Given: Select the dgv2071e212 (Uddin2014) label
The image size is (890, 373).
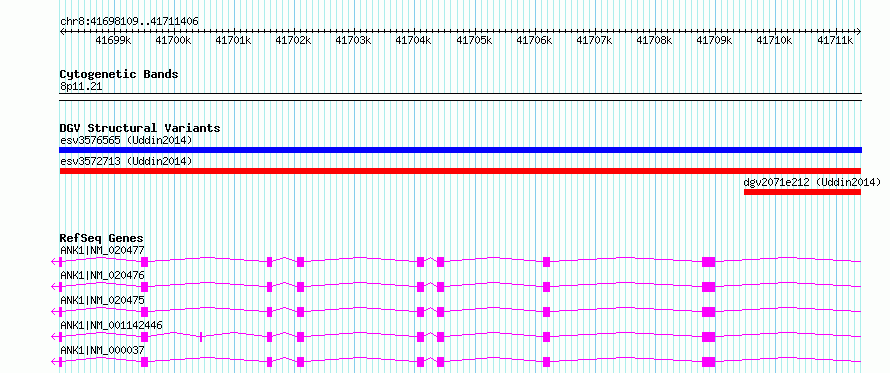Looking at the screenshot, I should click(812, 182).
